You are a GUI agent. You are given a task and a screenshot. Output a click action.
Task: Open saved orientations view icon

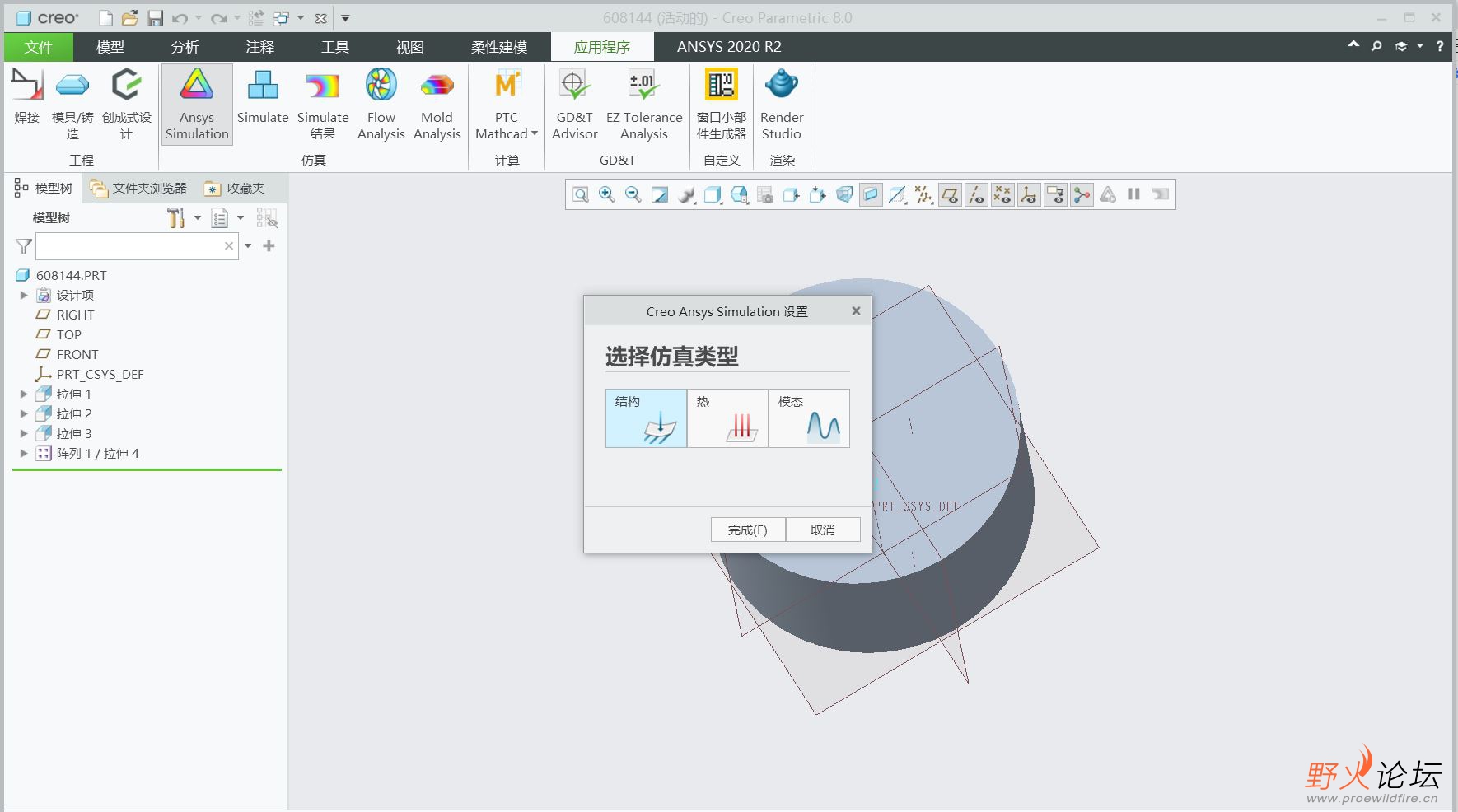tap(739, 195)
